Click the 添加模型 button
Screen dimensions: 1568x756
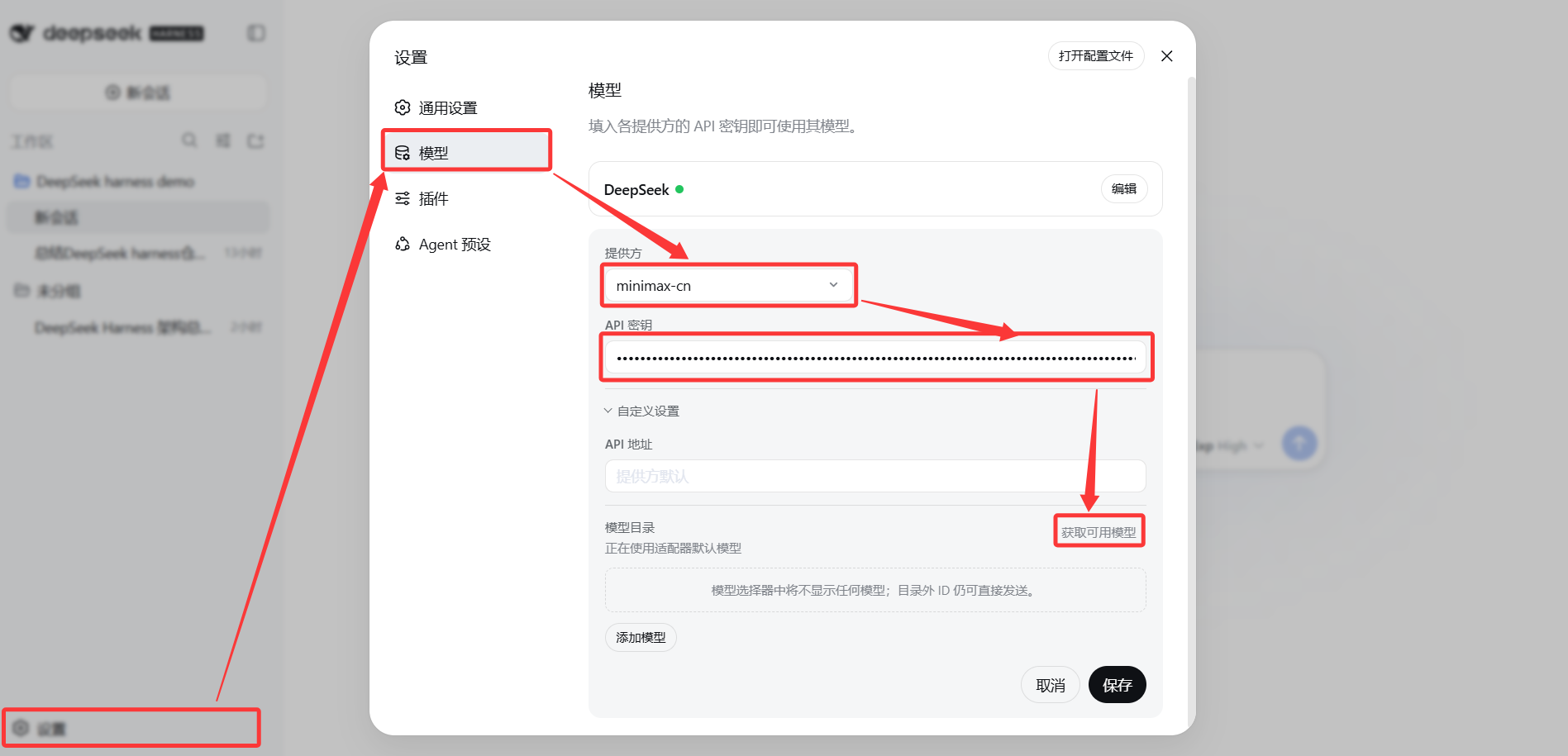click(x=641, y=638)
